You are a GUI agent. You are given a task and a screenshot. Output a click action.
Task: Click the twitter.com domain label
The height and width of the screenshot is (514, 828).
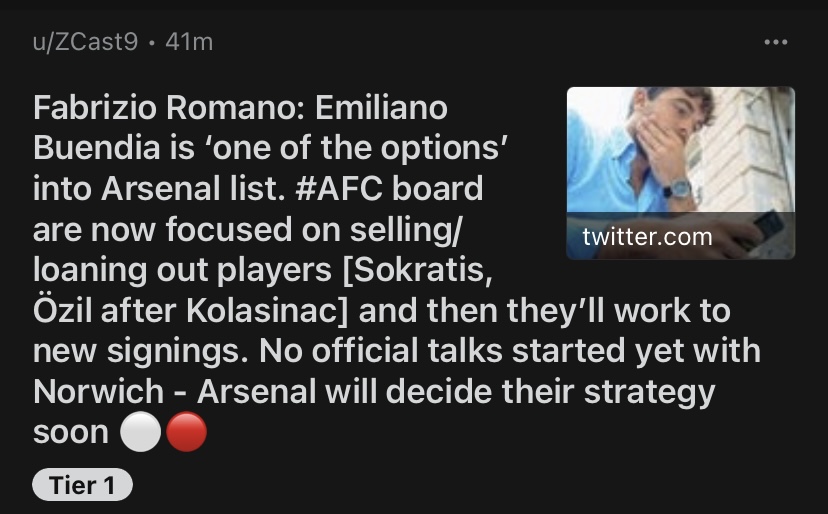tap(647, 237)
